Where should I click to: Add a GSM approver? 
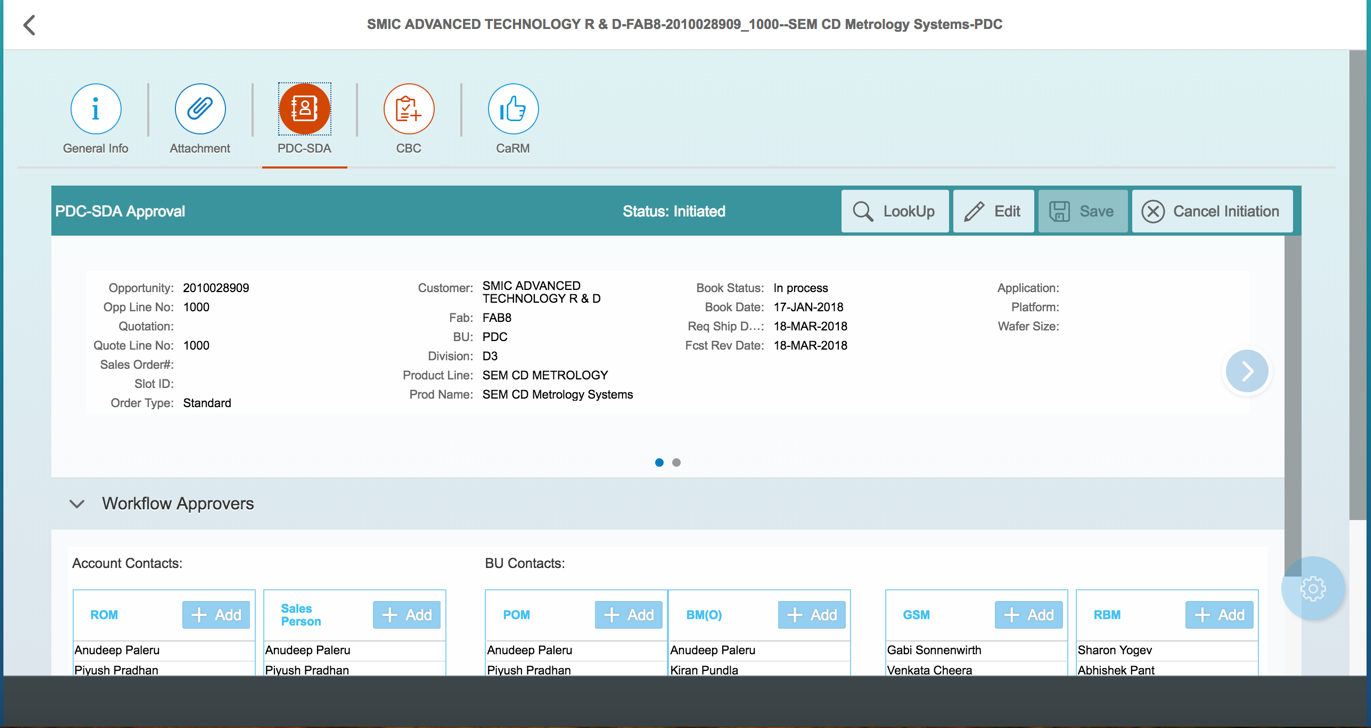pos(1029,615)
